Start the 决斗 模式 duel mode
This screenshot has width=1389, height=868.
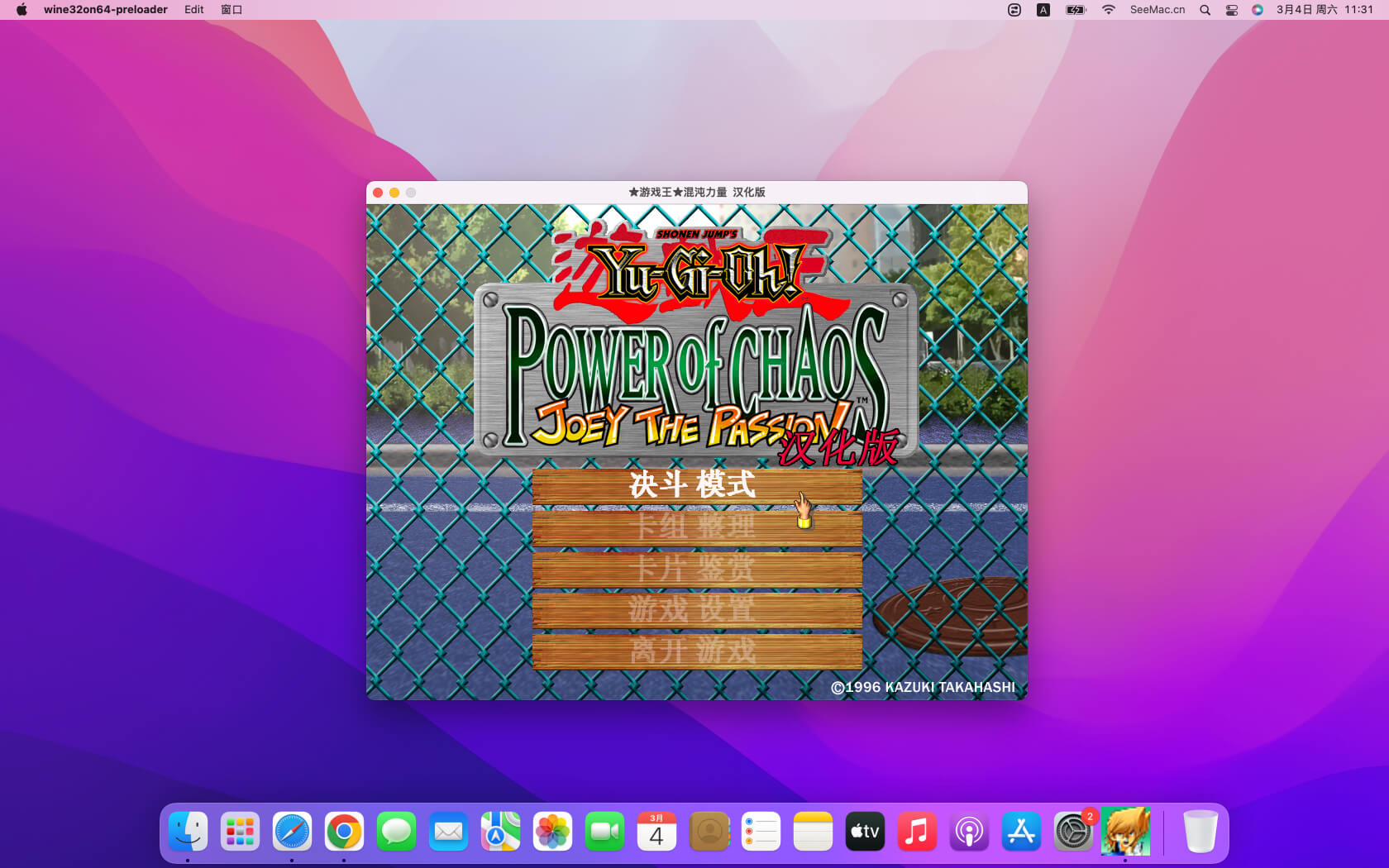pyautogui.click(x=697, y=485)
